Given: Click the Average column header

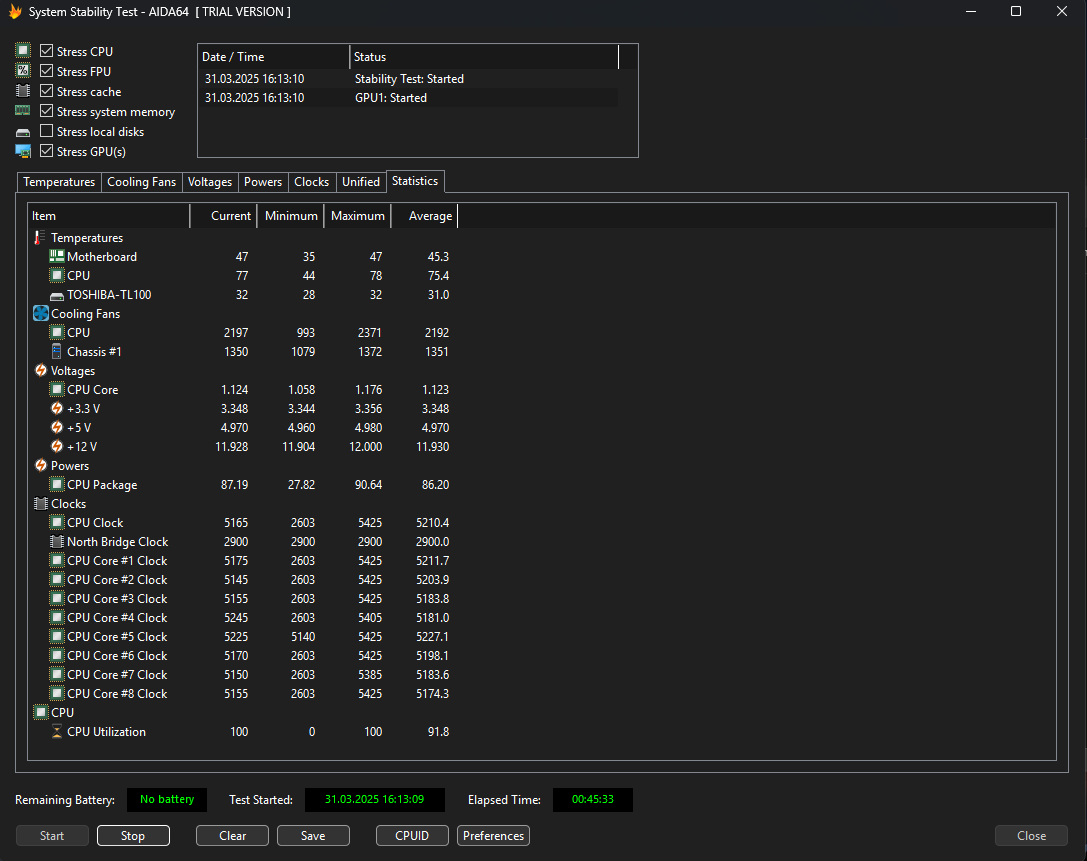Looking at the screenshot, I should coord(424,216).
